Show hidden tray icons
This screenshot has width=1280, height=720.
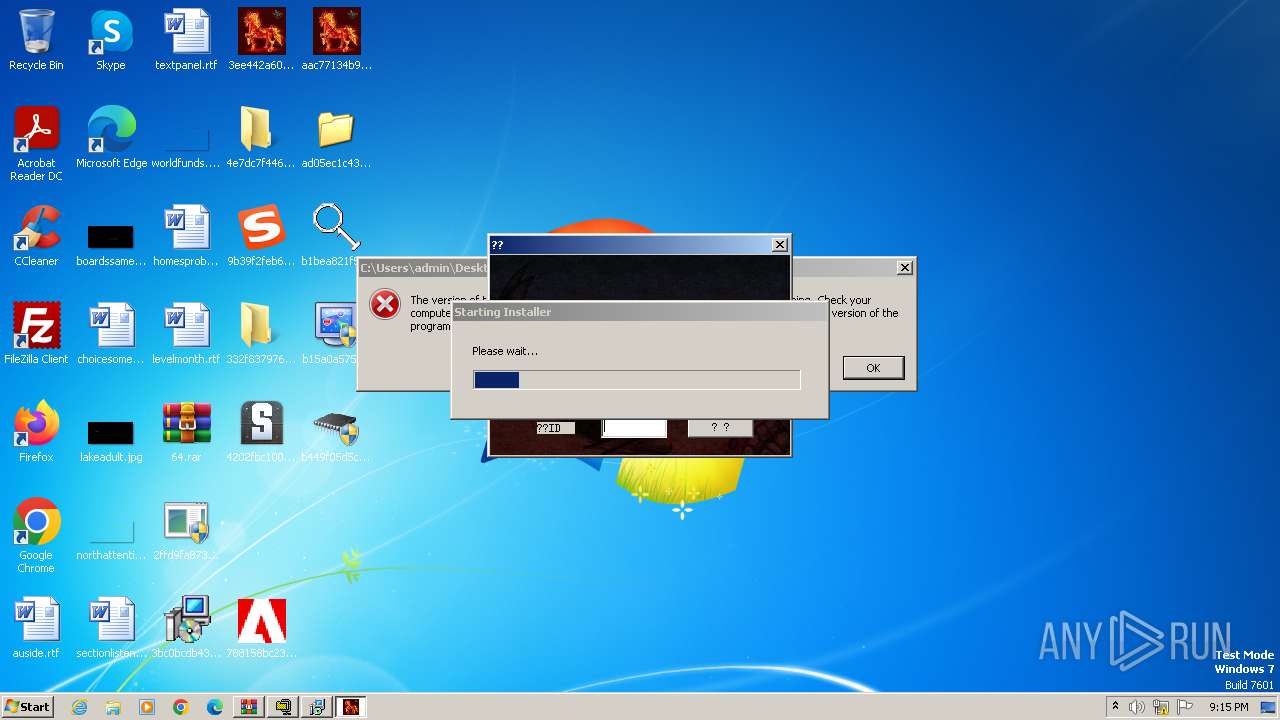pos(1115,707)
